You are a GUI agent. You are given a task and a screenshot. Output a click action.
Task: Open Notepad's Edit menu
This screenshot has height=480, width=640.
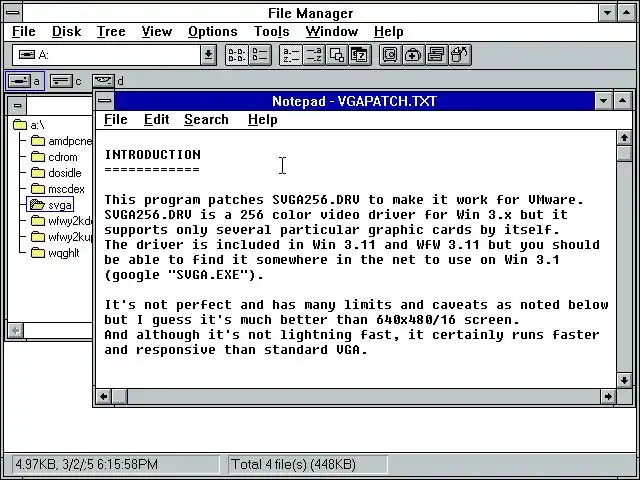157,120
